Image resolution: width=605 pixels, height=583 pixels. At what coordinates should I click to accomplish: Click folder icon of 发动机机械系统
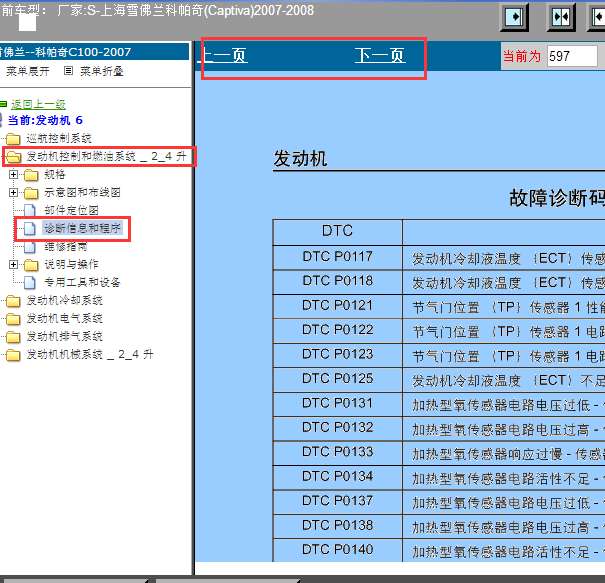[13, 355]
